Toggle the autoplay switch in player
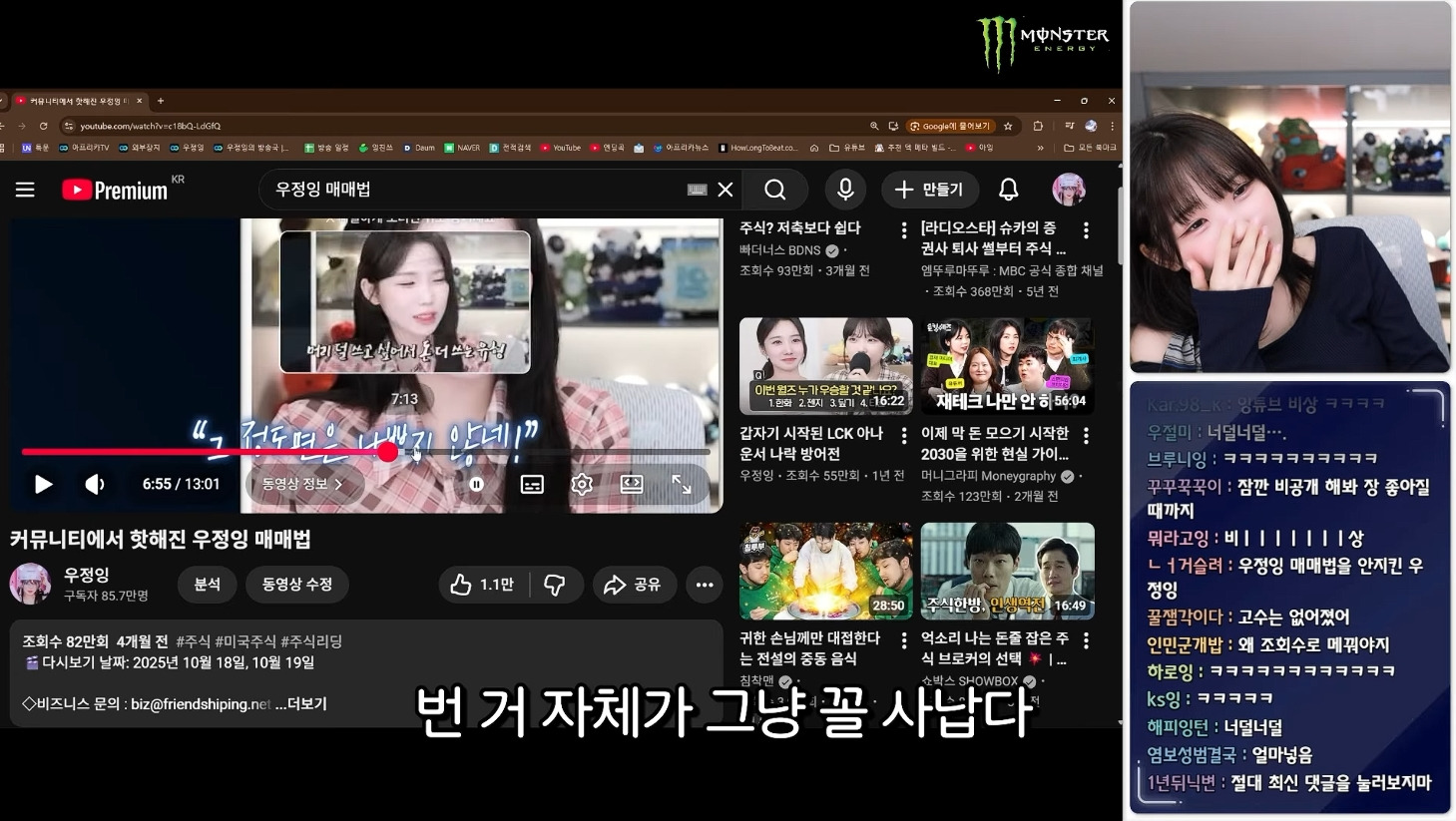The height and width of the screenshot is (821, 1456). point(477,484)
